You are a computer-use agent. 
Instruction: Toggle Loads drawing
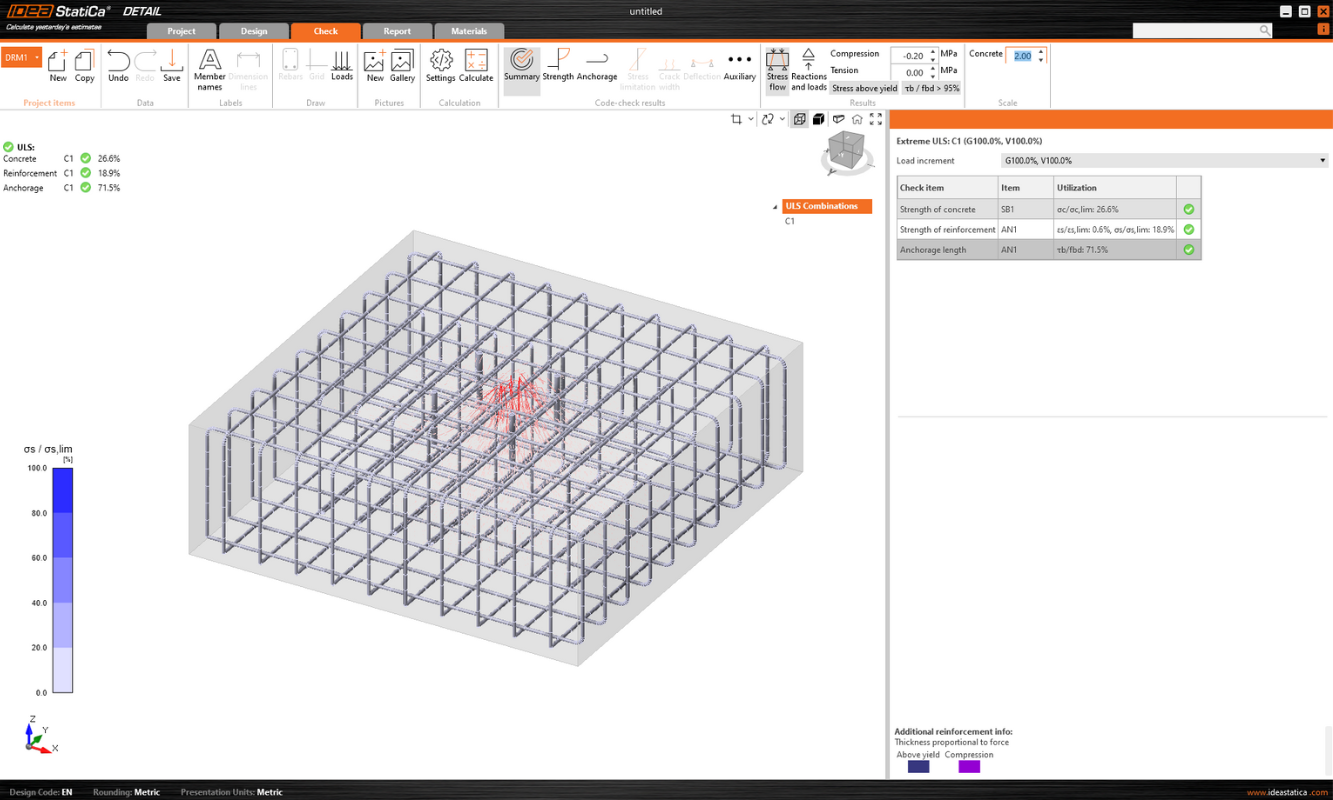click(x=342, y=66)
